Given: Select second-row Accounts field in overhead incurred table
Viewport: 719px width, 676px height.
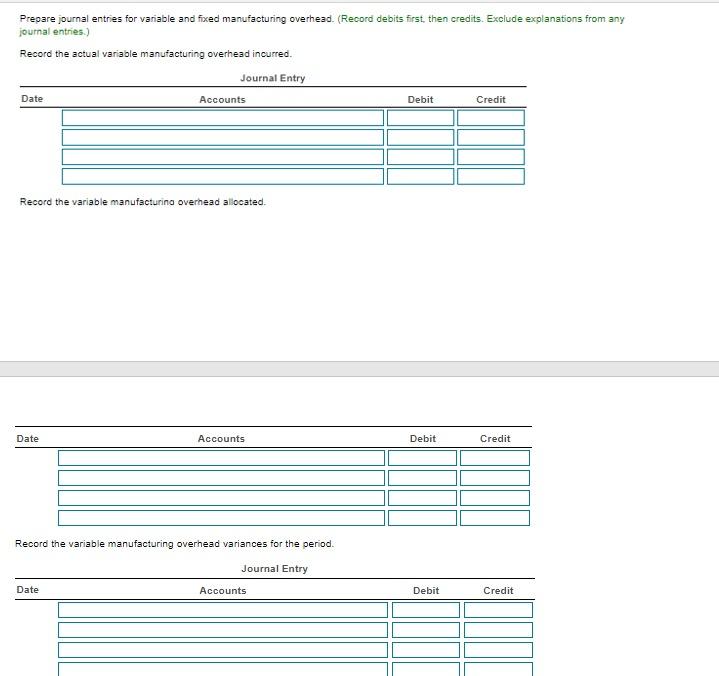Looking at the screenshot, I should coord(223,138).
